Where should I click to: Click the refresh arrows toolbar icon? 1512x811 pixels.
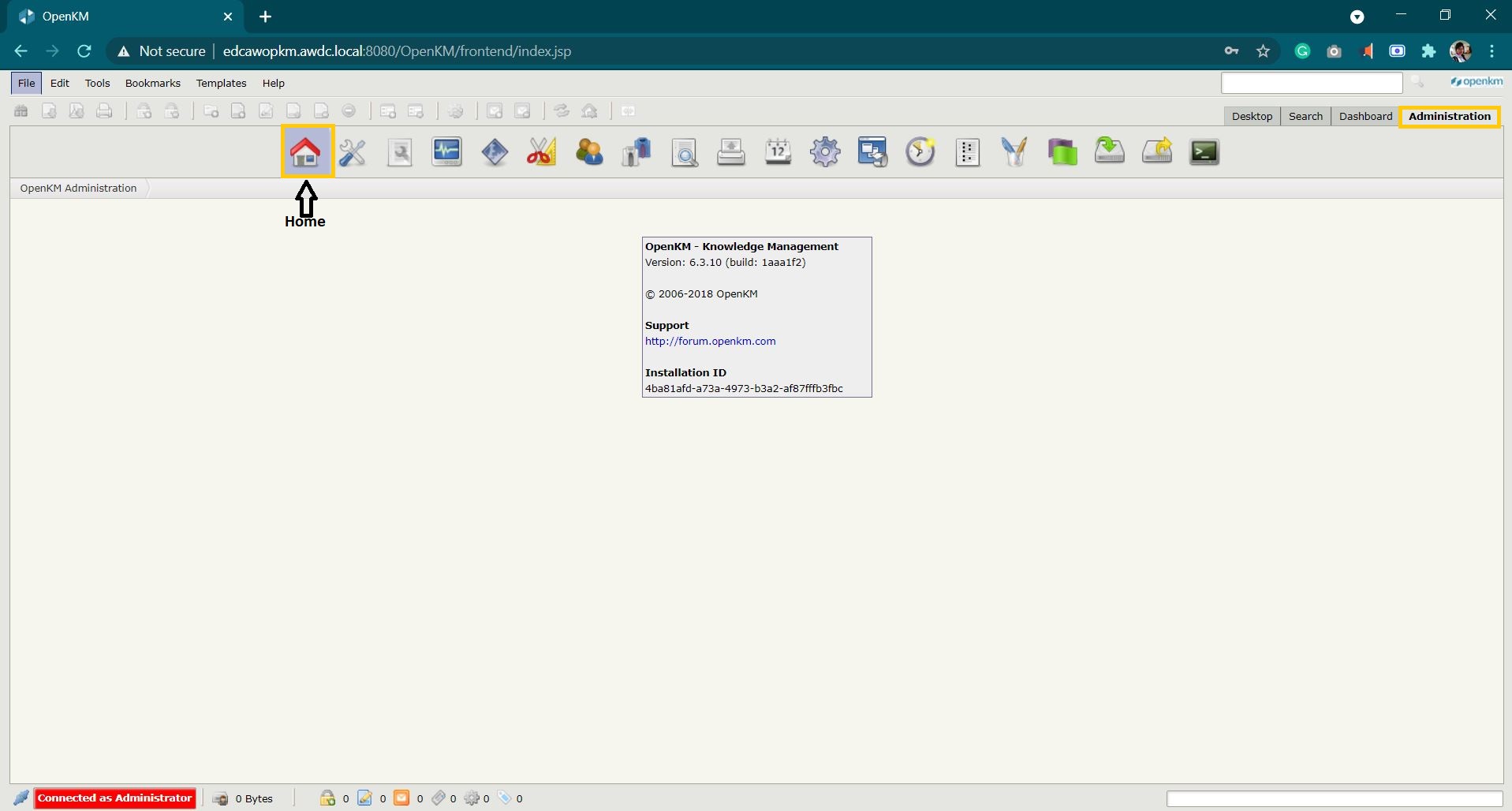click(562, 111)
